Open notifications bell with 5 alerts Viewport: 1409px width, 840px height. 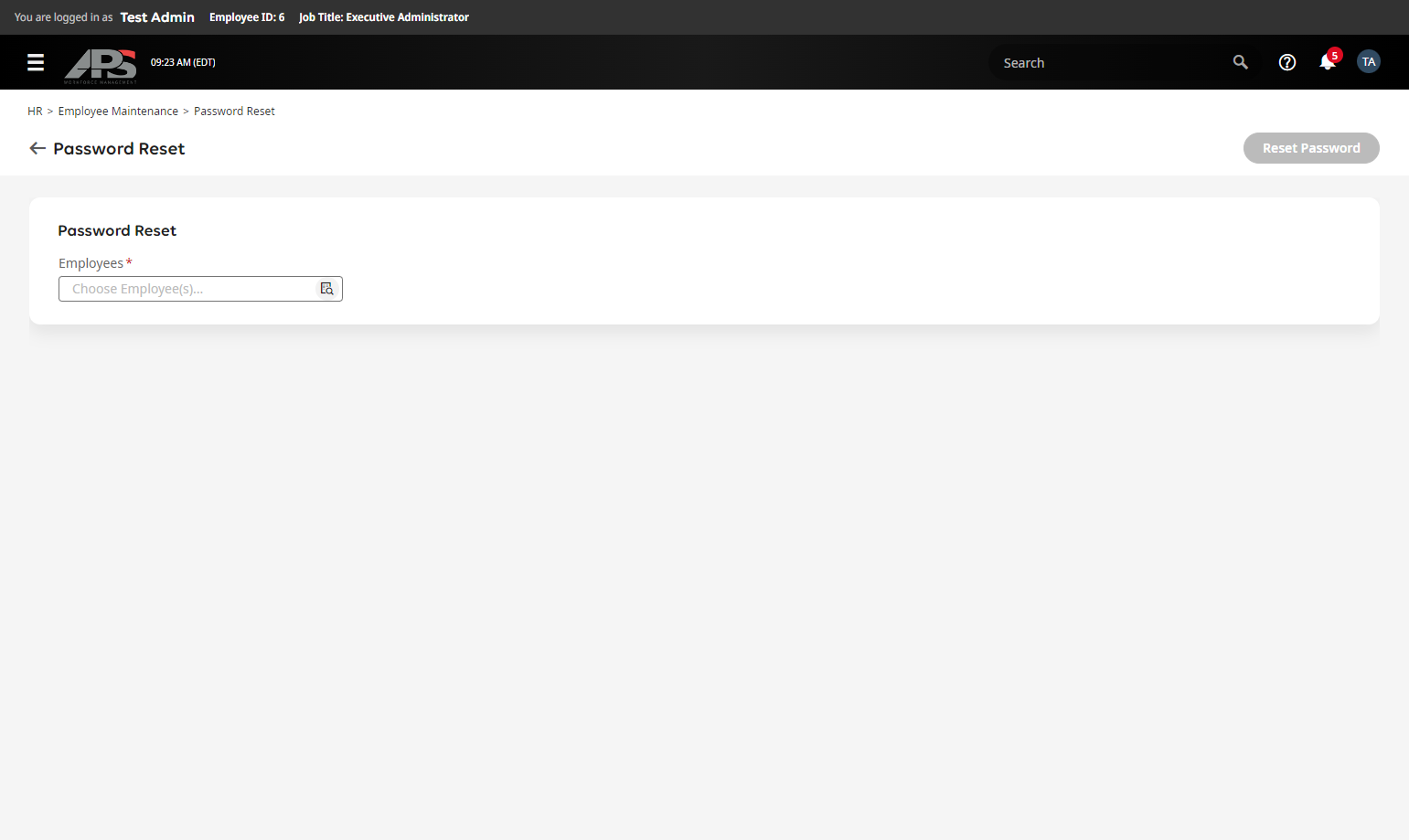click(1329, 61)
